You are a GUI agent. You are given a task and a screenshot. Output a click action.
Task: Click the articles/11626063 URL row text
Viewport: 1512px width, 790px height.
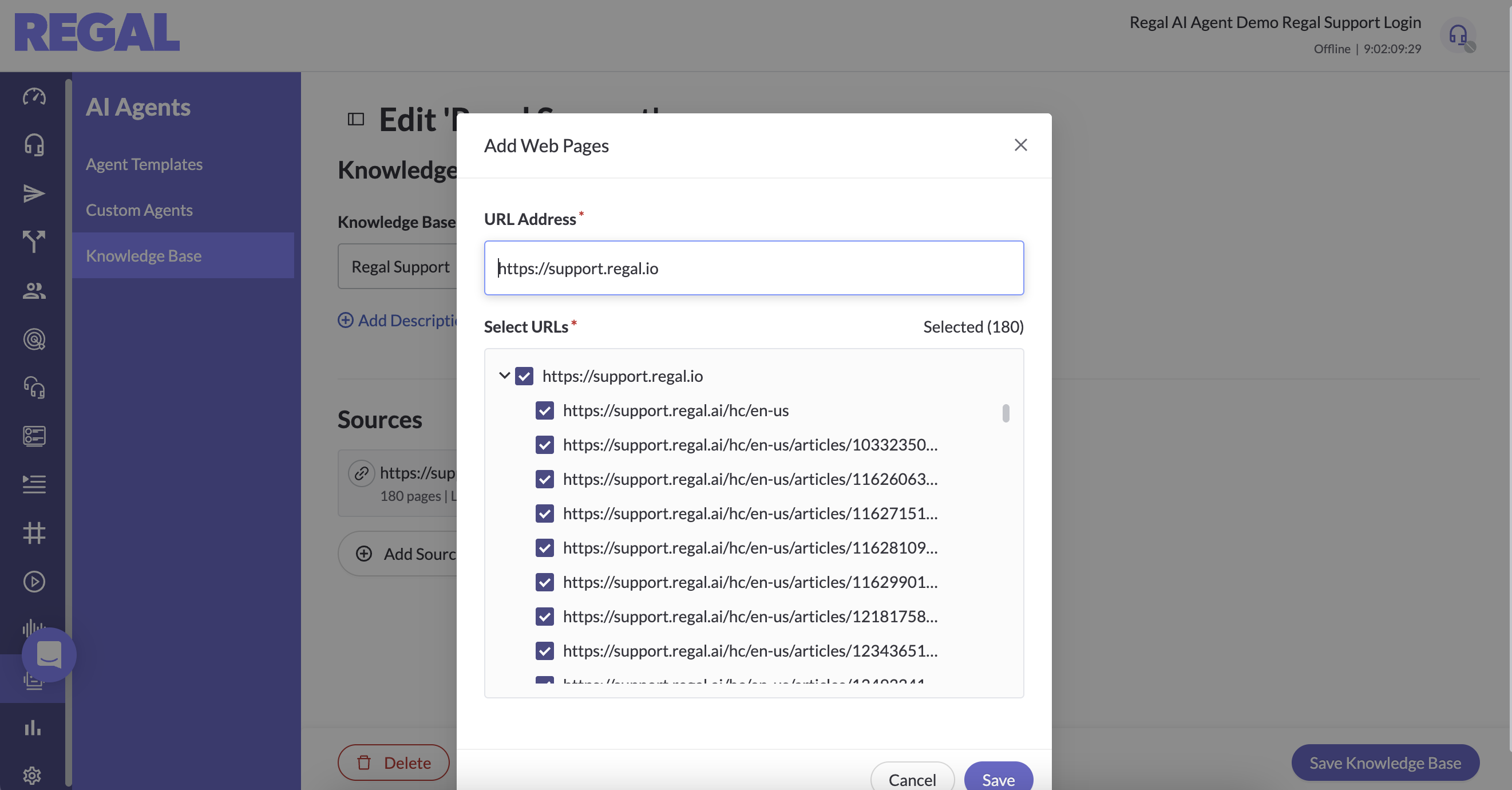pyautogui.click(x=750, y=479)
